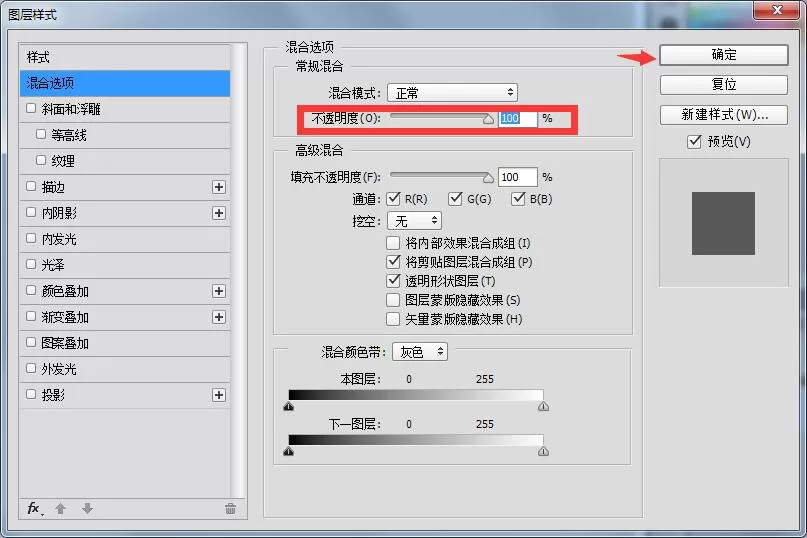Click the move effect down arrow icon
The height and width of the screenshot is (538, 807).
tap(87, 509)
